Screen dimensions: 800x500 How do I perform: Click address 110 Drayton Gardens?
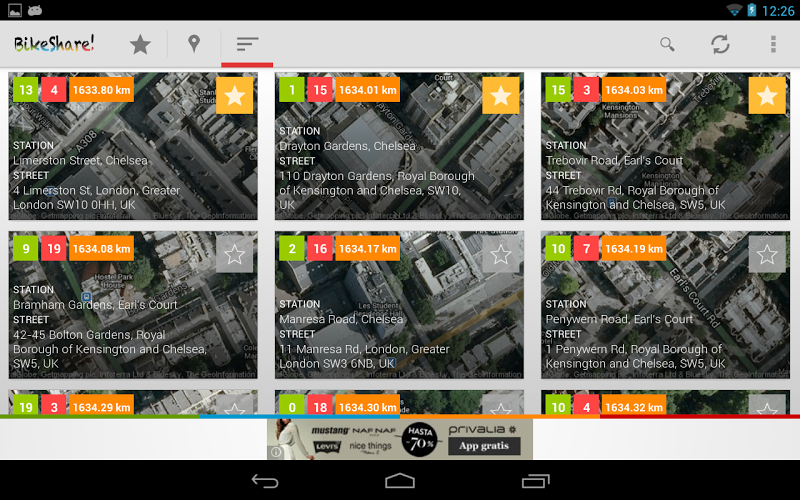377,190
